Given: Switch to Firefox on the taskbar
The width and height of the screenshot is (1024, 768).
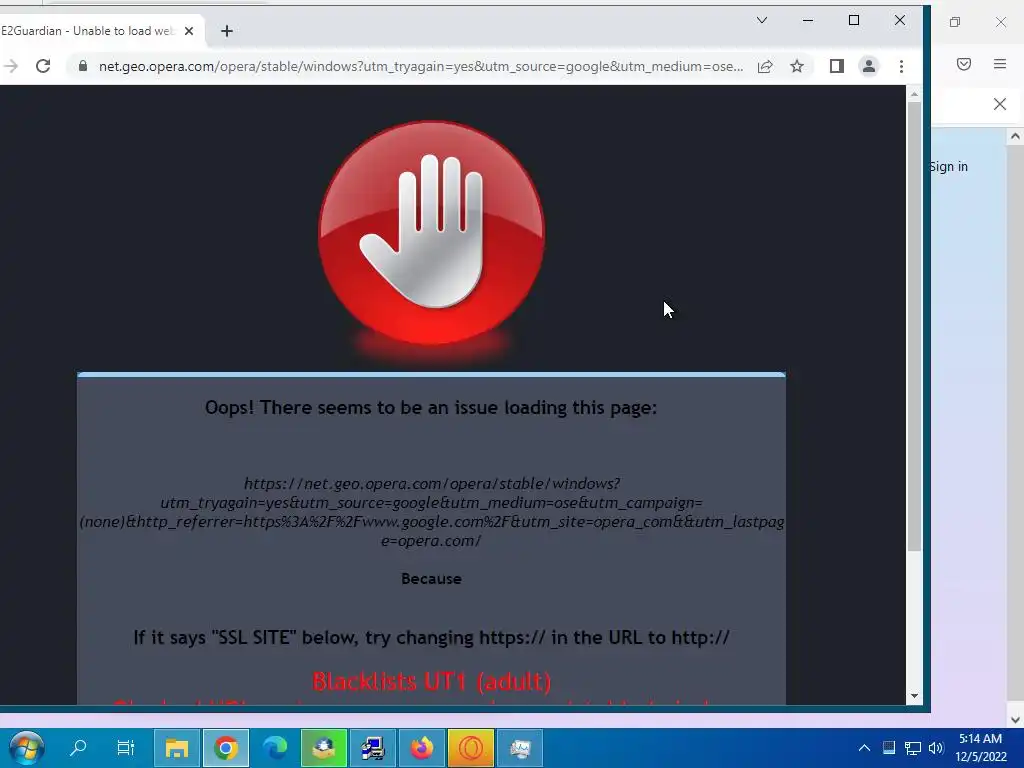Looking at the screenshot, I should 422,748.
